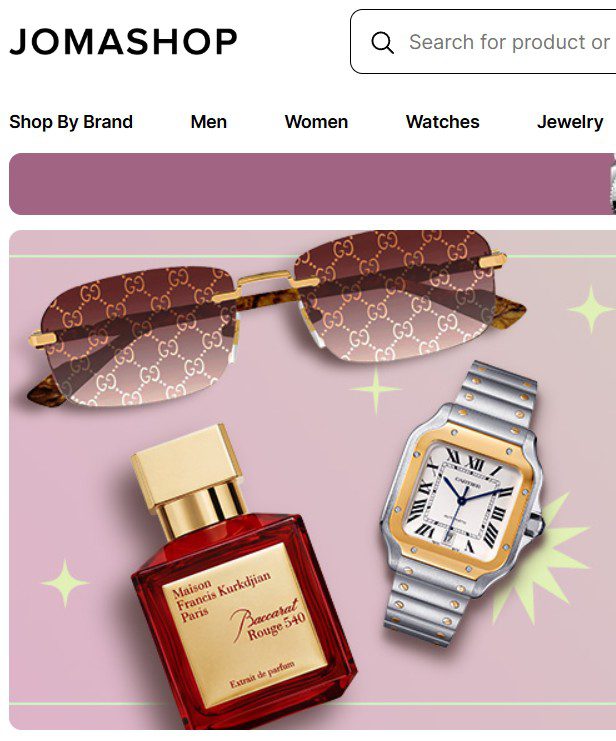Image resolution: width=616 pixels, height=741 pixels.
Task: Open the Women category menu
Action: [316, 122]
